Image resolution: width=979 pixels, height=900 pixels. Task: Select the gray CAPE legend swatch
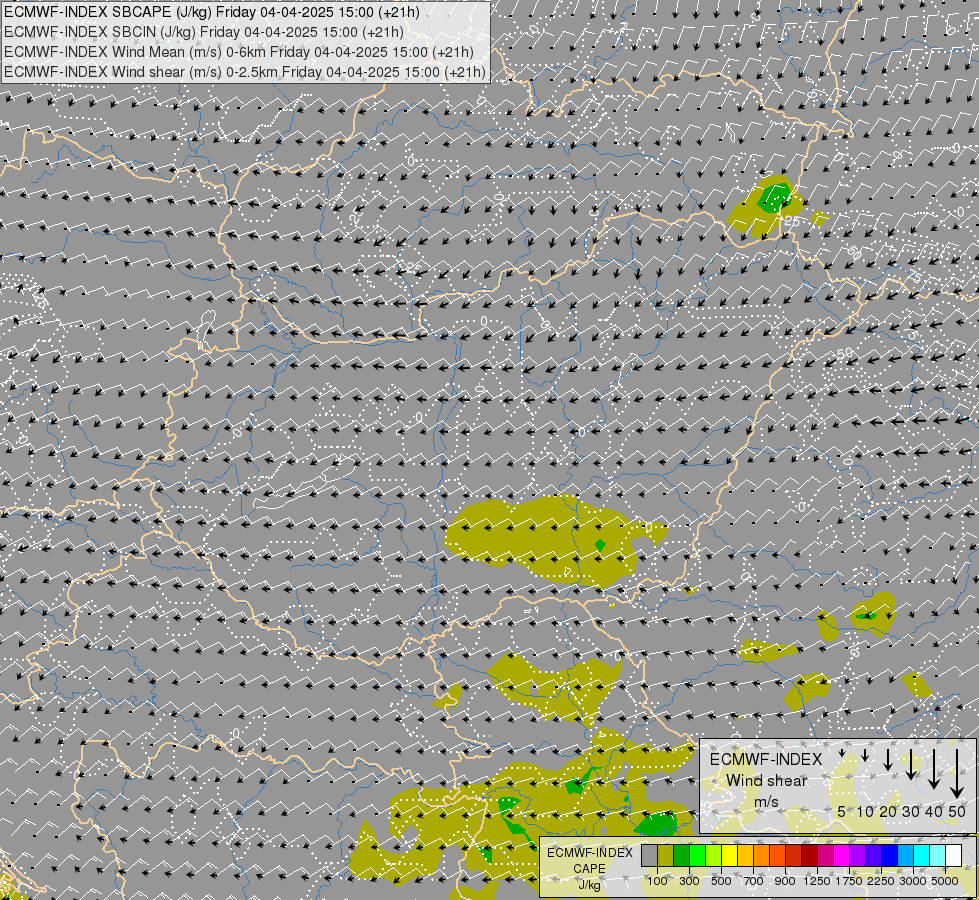(649, 856)
